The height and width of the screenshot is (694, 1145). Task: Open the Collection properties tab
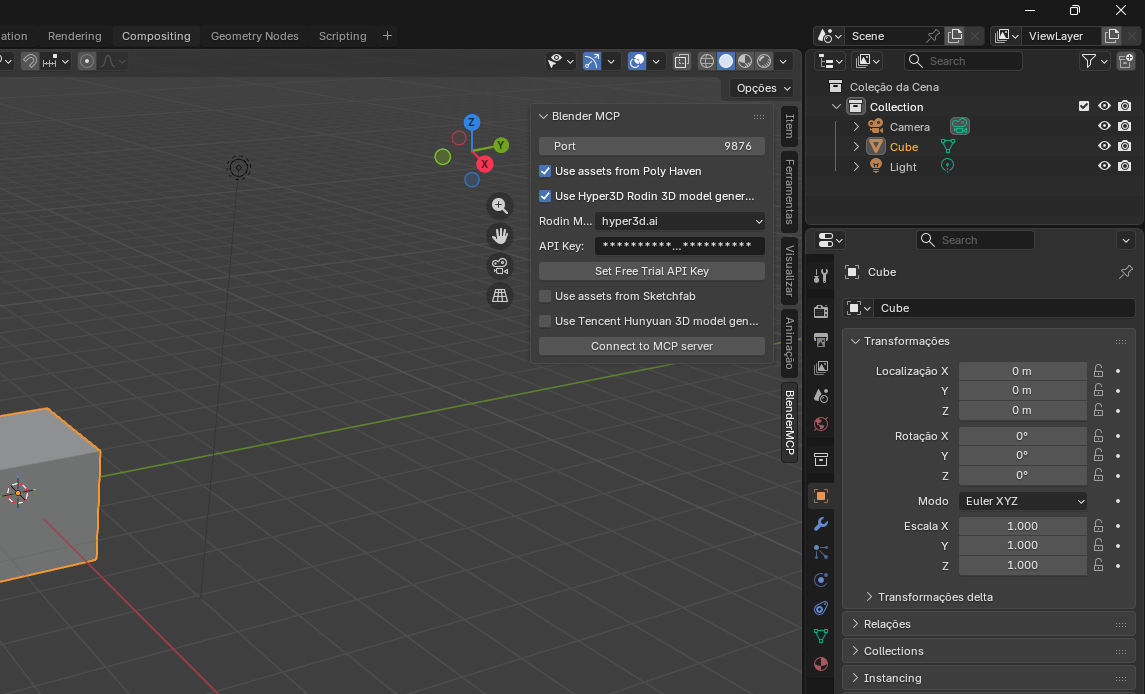(x=821, y=460)
